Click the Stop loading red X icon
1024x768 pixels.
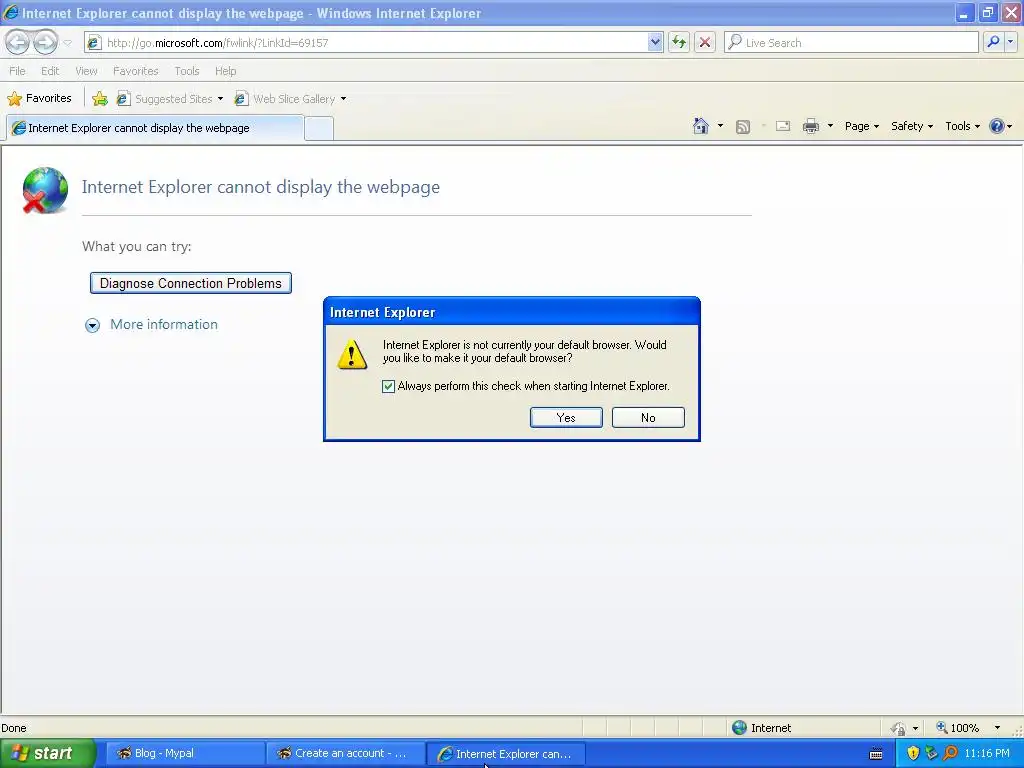[x=705, y=42]
